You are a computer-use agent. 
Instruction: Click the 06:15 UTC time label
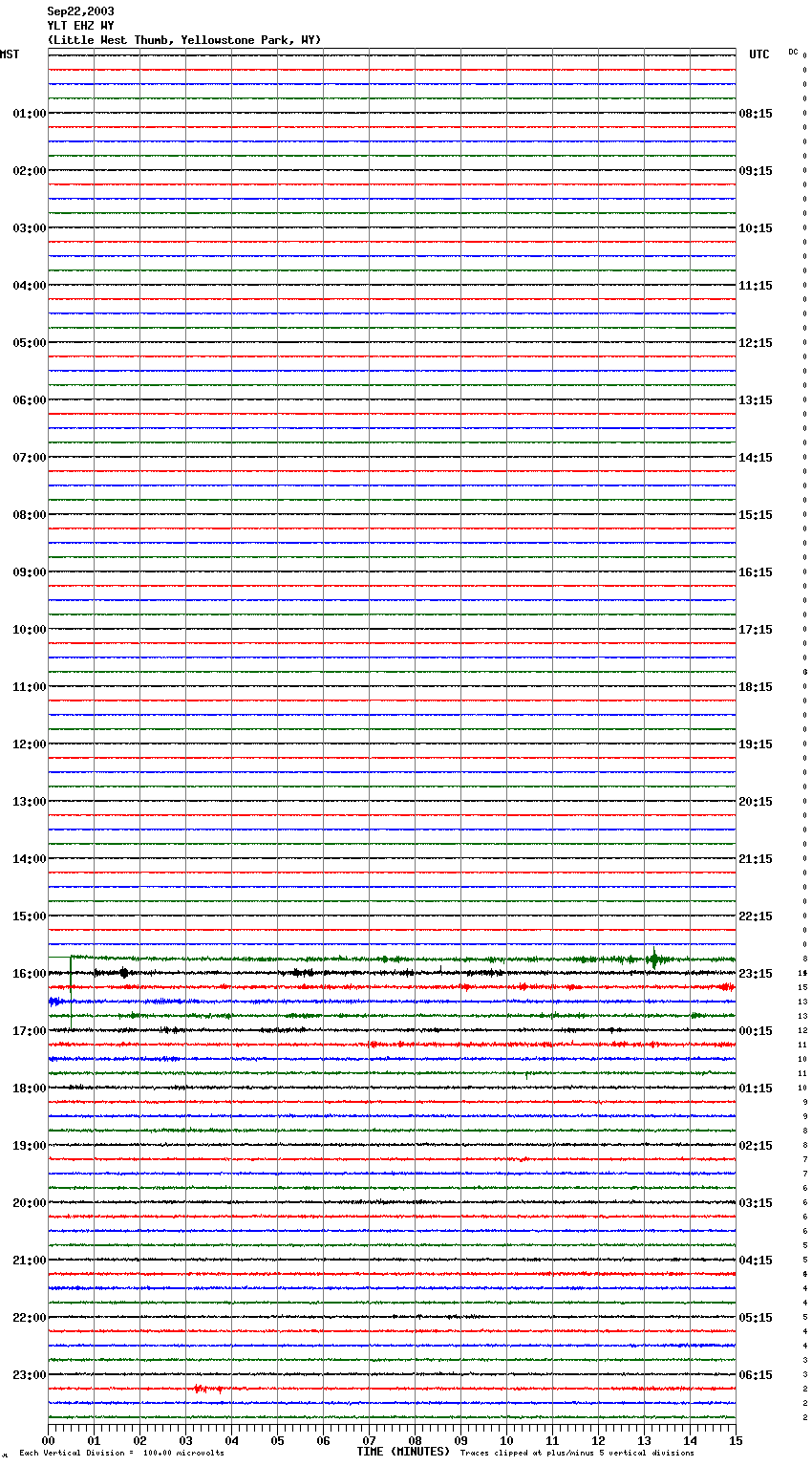coord(756,1375)
